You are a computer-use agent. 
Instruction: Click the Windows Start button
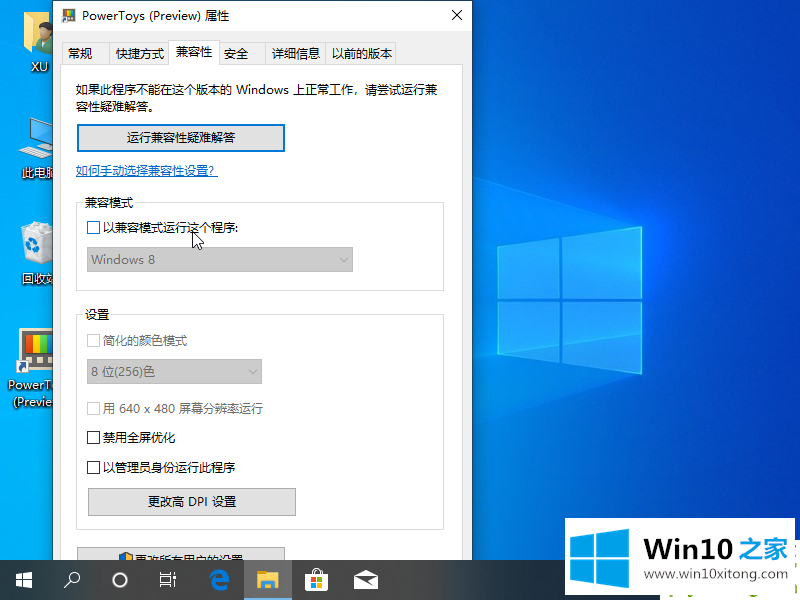tap(22, 579)
